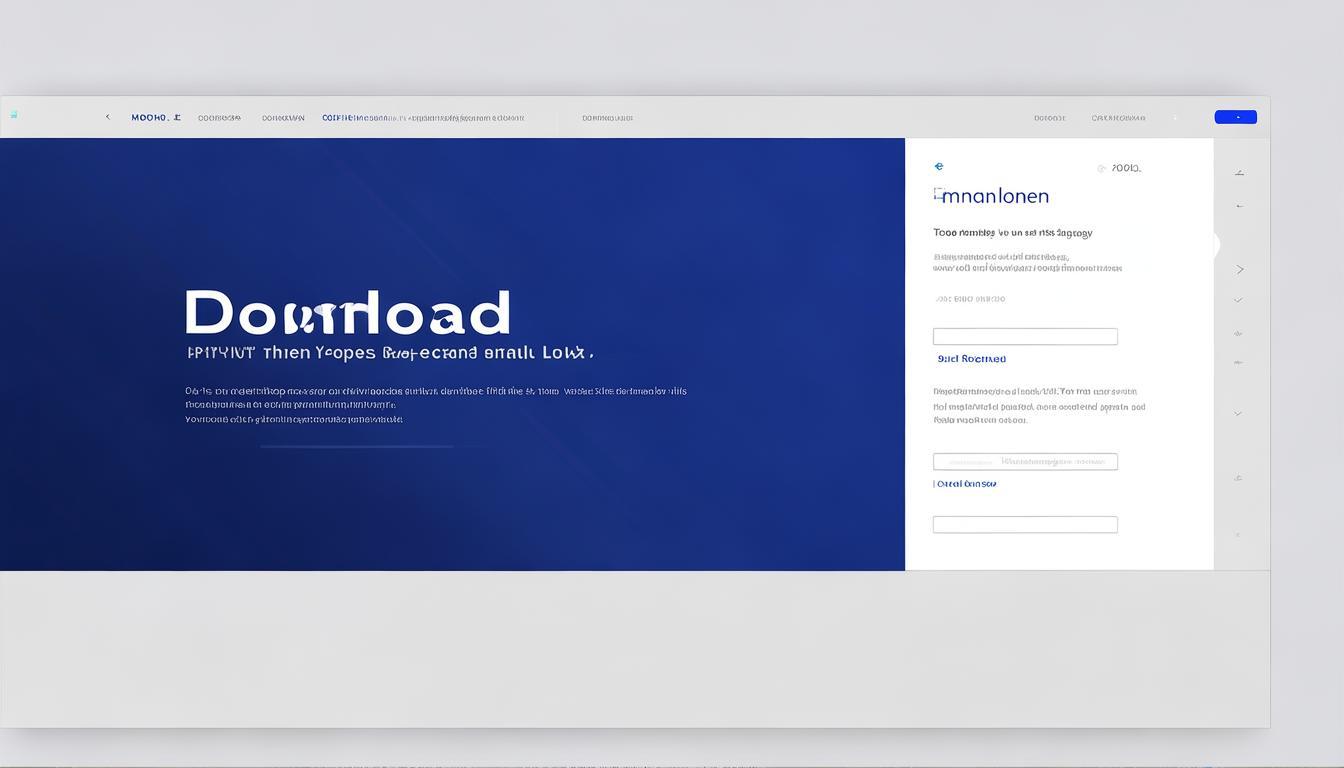Click the left arrow icon in the right sidebar
Viewport: 1344px width, 768px height.
pos(1239,206)
